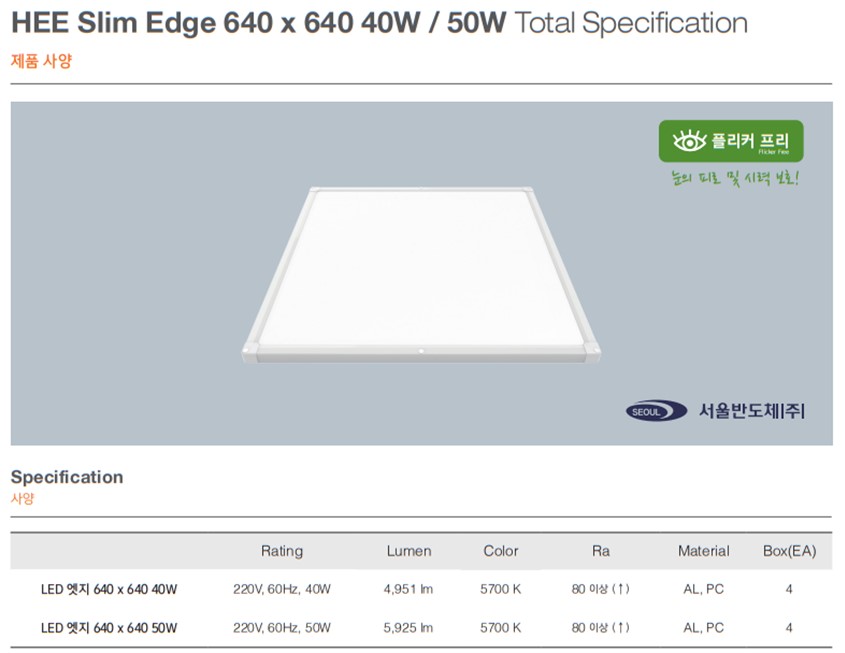This screenshot has width=845, height=653.
Task: Click the LED 엣지 640 x 640 40W row
Action: click(x=421, y=589)
